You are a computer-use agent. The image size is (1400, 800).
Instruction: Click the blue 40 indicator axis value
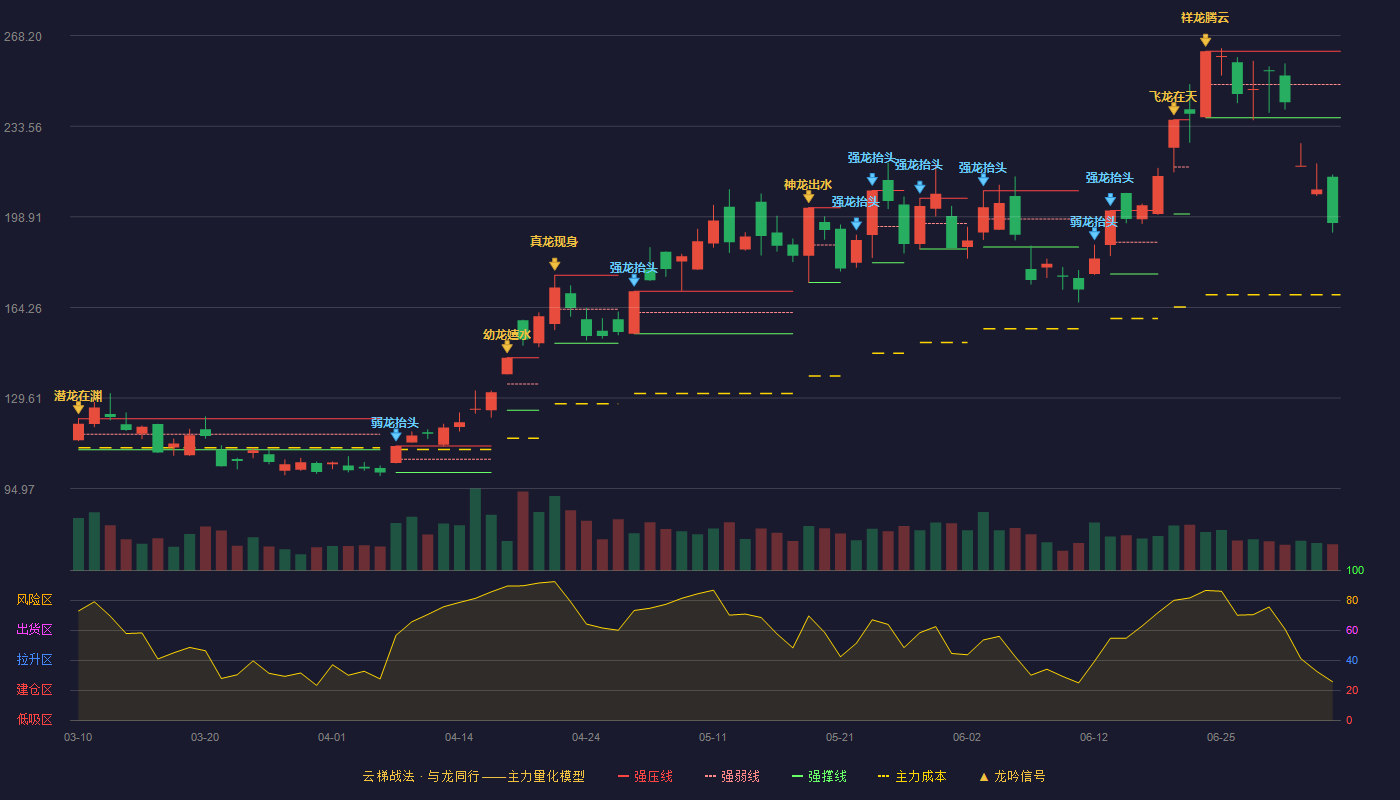(x=1352, y=661)
